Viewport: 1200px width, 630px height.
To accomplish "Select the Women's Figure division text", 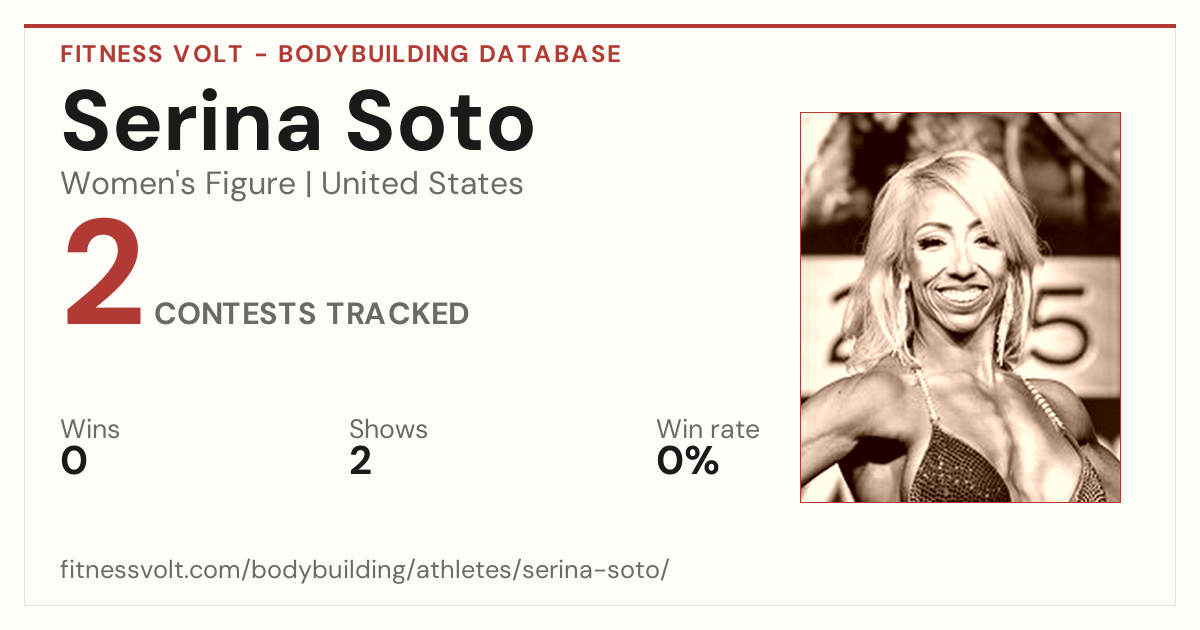I will 178,184.
